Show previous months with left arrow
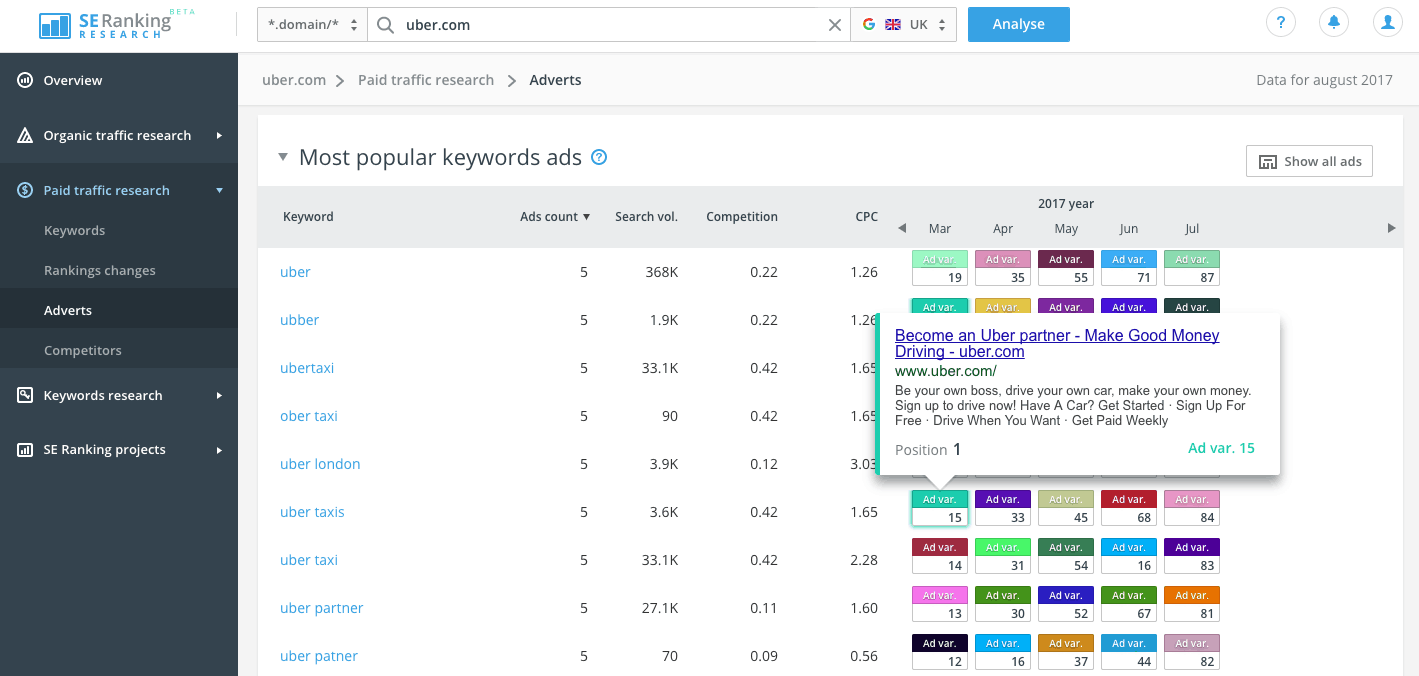The height and width of the screenshot is (676, 1419). [x=901, y=228]
